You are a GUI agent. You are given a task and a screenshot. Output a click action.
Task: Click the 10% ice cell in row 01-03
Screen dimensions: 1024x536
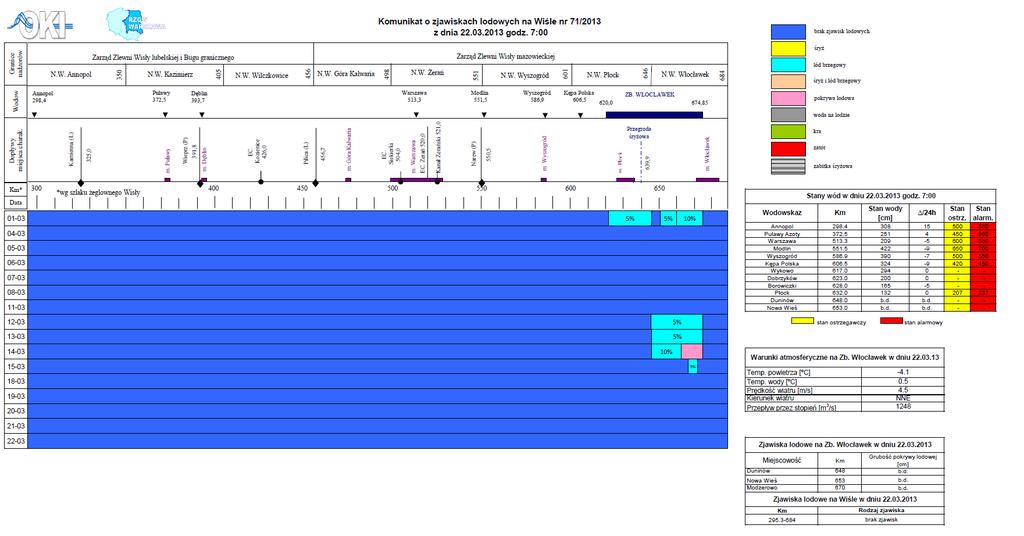pos(690,219)
